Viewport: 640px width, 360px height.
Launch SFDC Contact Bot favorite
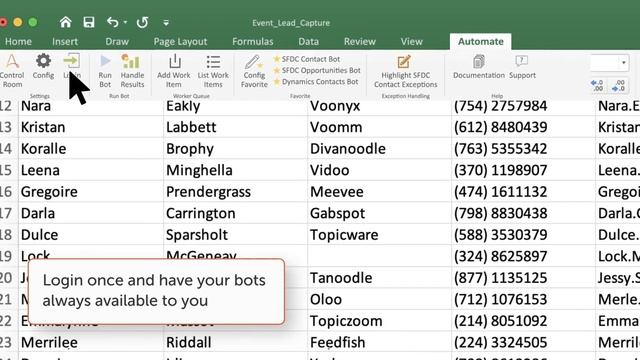point(307,59)
